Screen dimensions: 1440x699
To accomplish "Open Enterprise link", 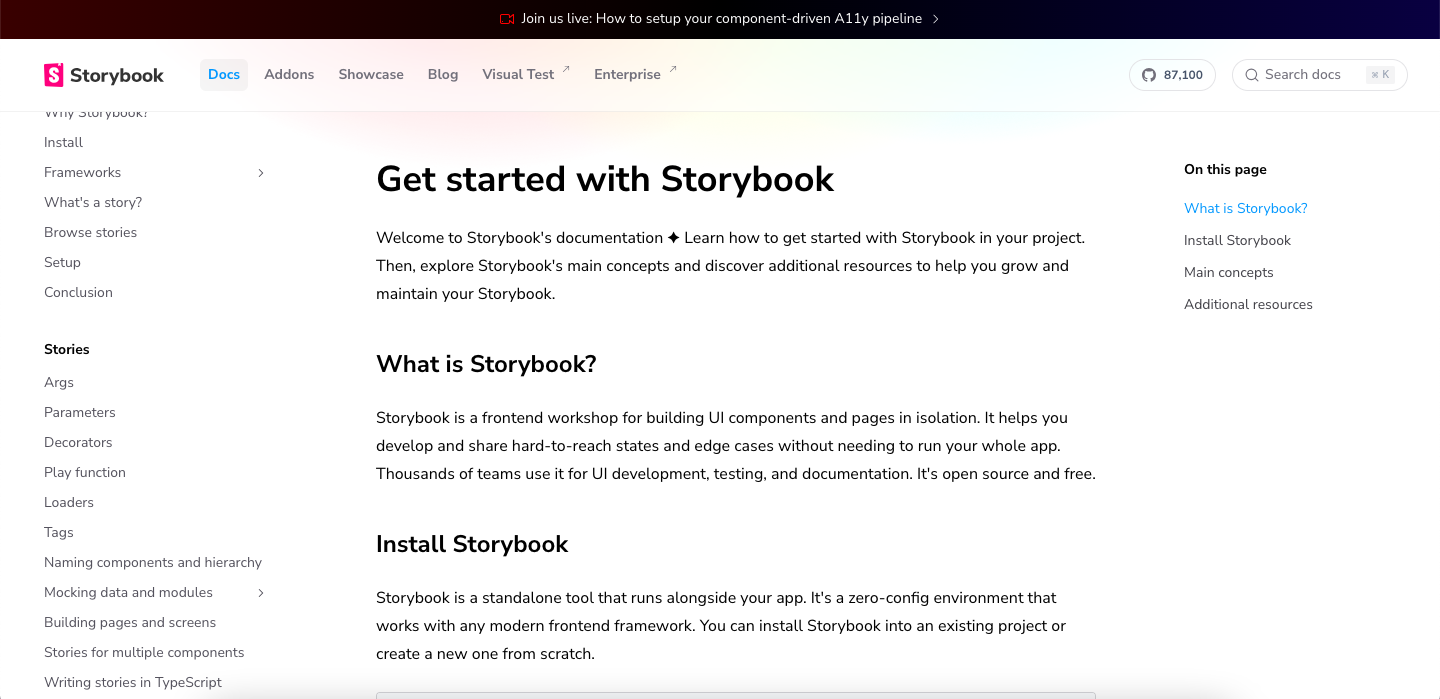I will click(627, 75).
